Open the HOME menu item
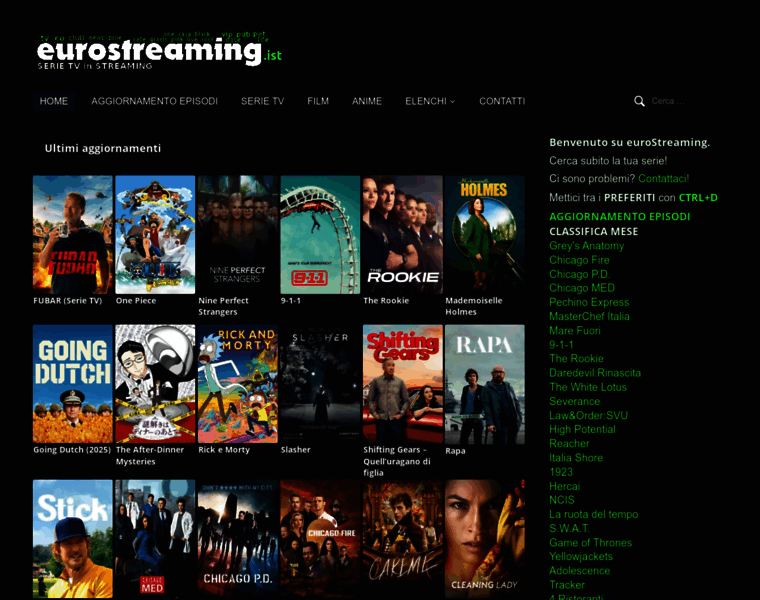Screen dimensions: 760x600 (x=54, y=101)
